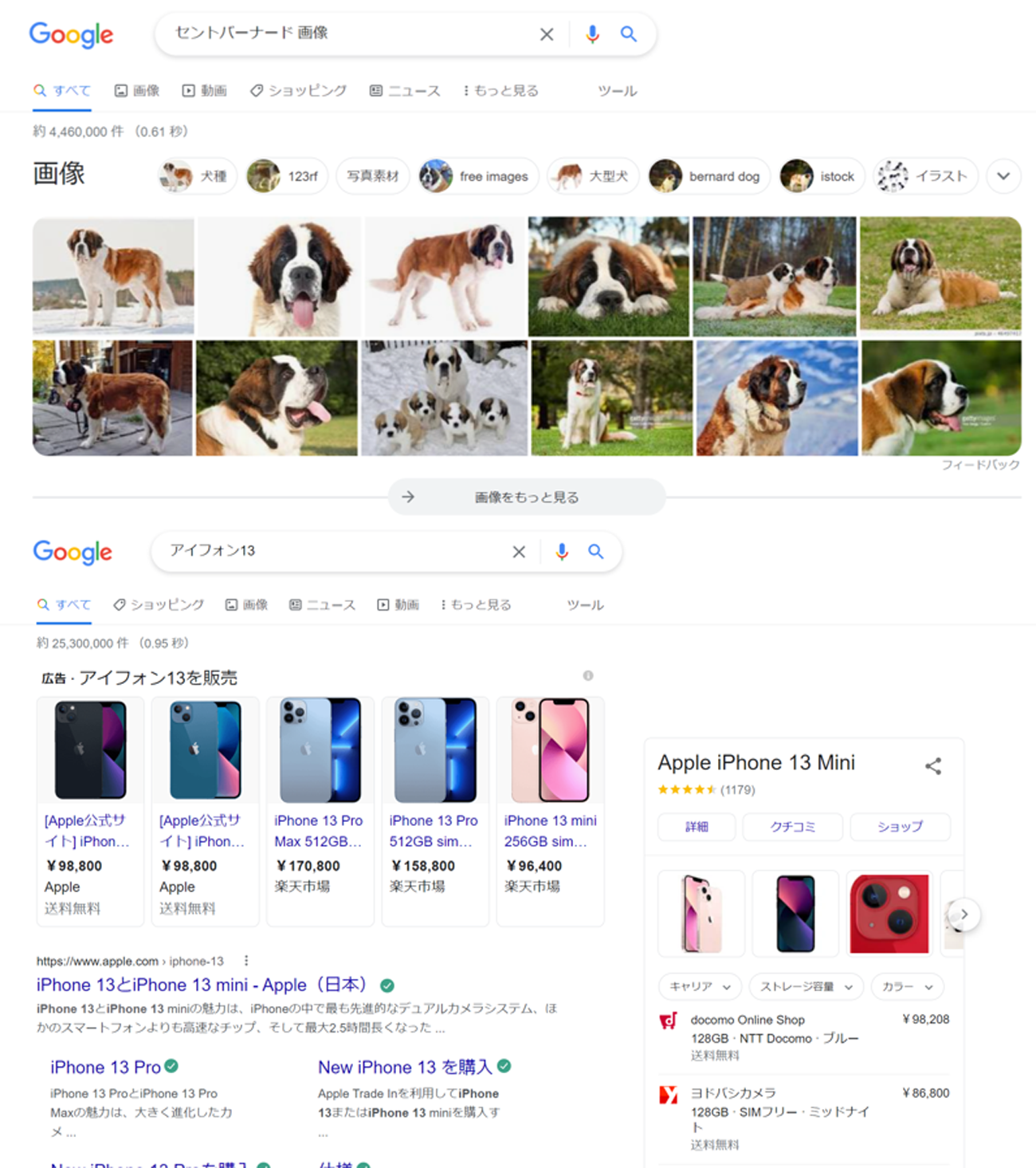Click the クチコミ button in the product panel
This screenshot has width=1036, height=1168.
tap(792, 827)
